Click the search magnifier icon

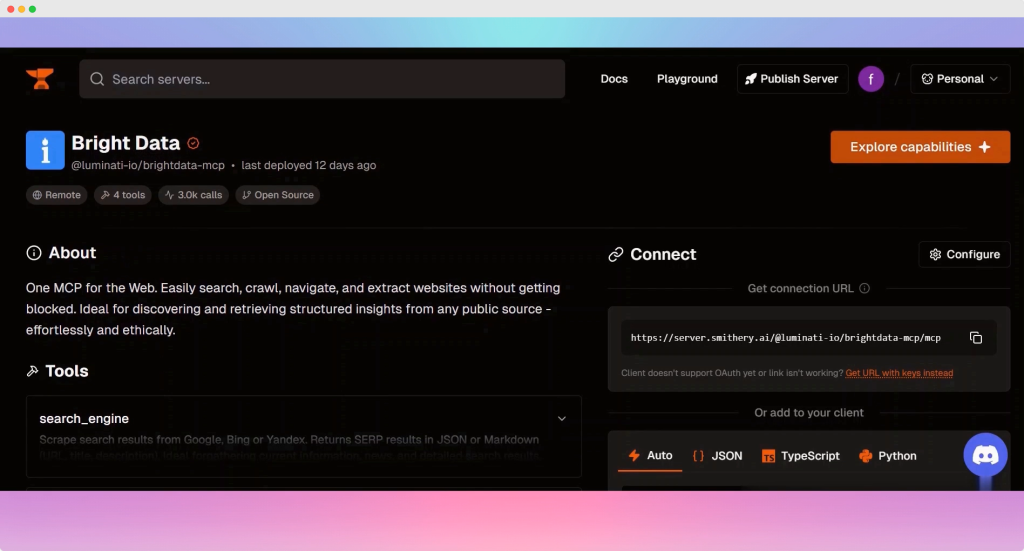tap(97, 79)
